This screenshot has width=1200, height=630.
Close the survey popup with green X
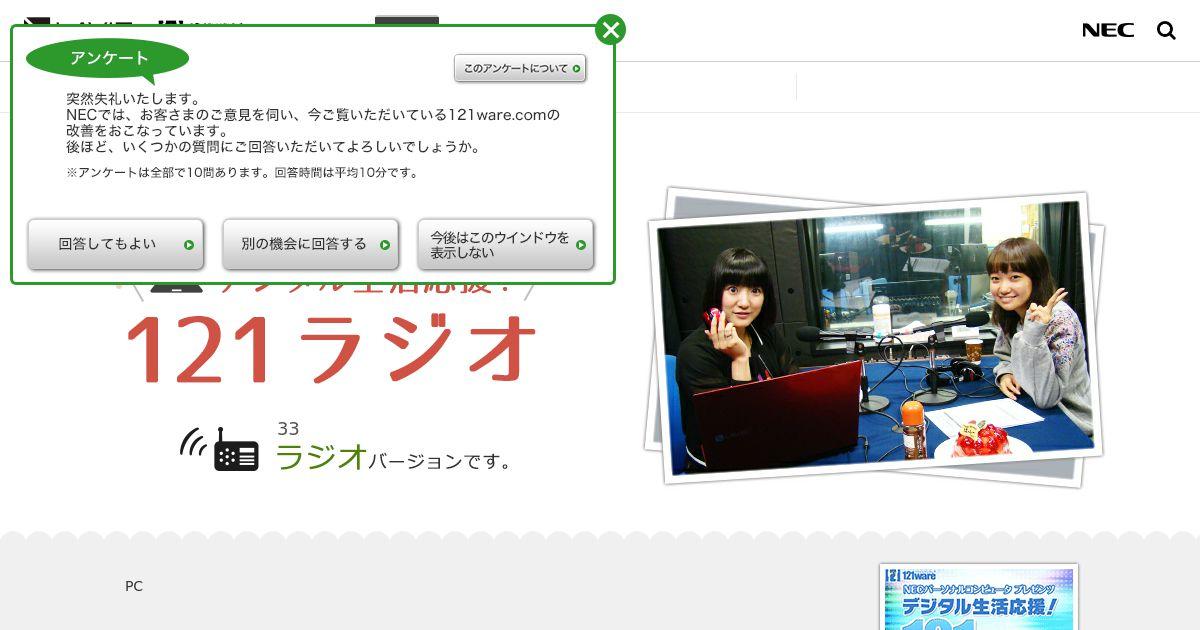click(610, 30)
